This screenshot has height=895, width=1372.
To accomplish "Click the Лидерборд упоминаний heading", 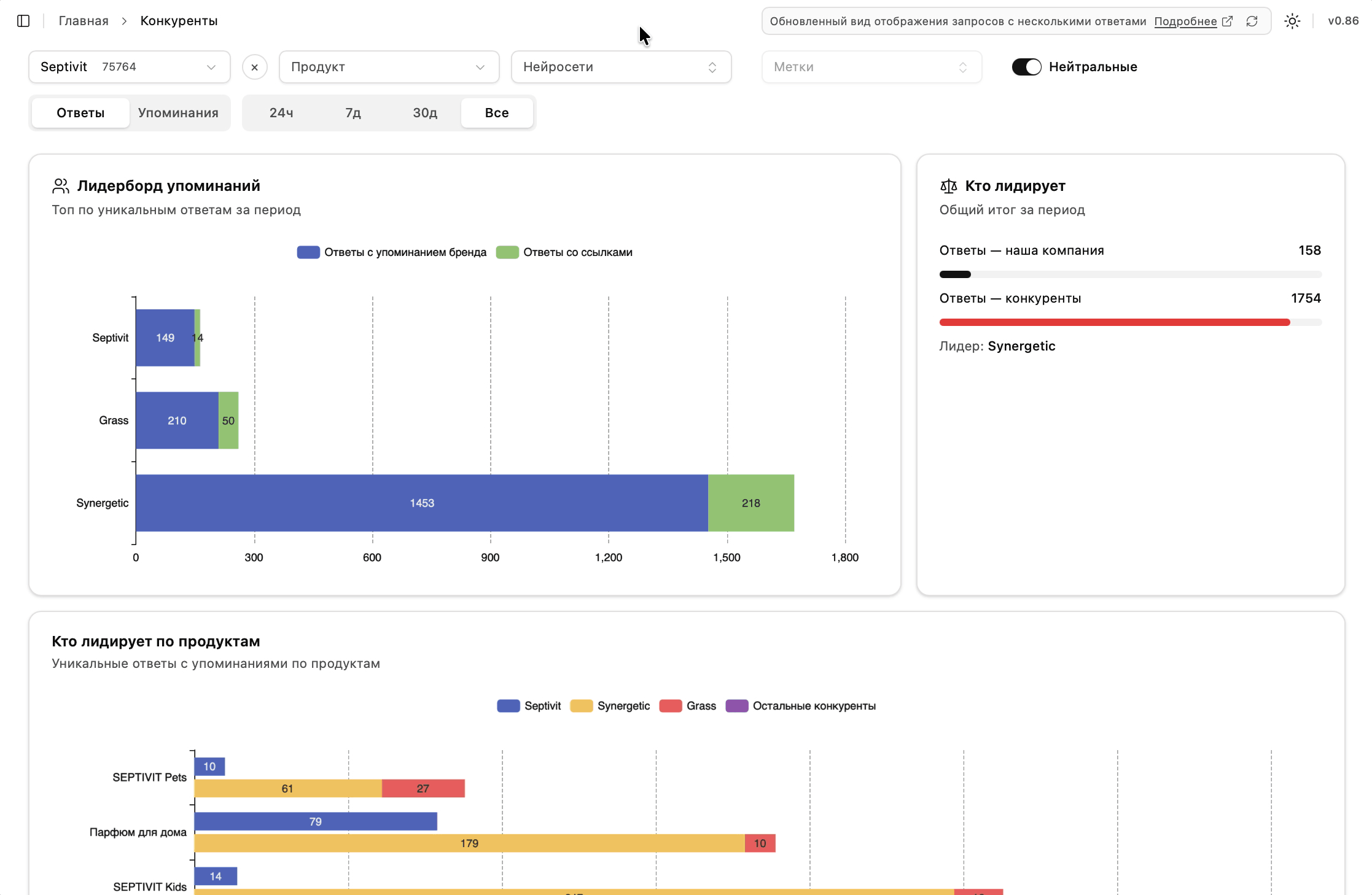I will coord(169,186).
